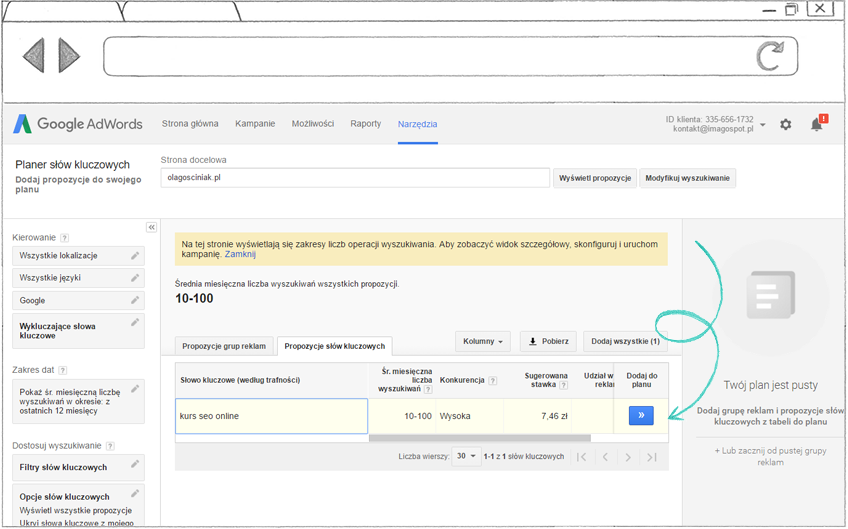Screen dimensions: 848x529
Task: Edit Wszystkie języki with pencil icon
Action: [135, 278]
